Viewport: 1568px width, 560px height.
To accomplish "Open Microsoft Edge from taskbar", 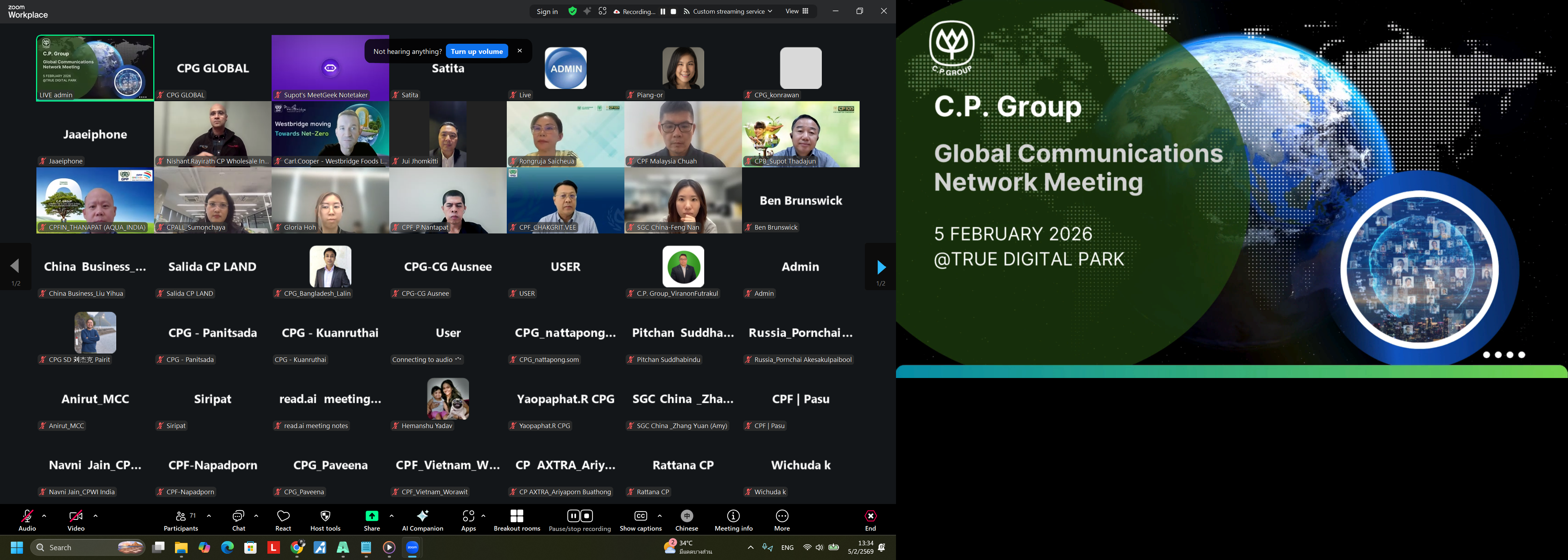I will (227, 548).
